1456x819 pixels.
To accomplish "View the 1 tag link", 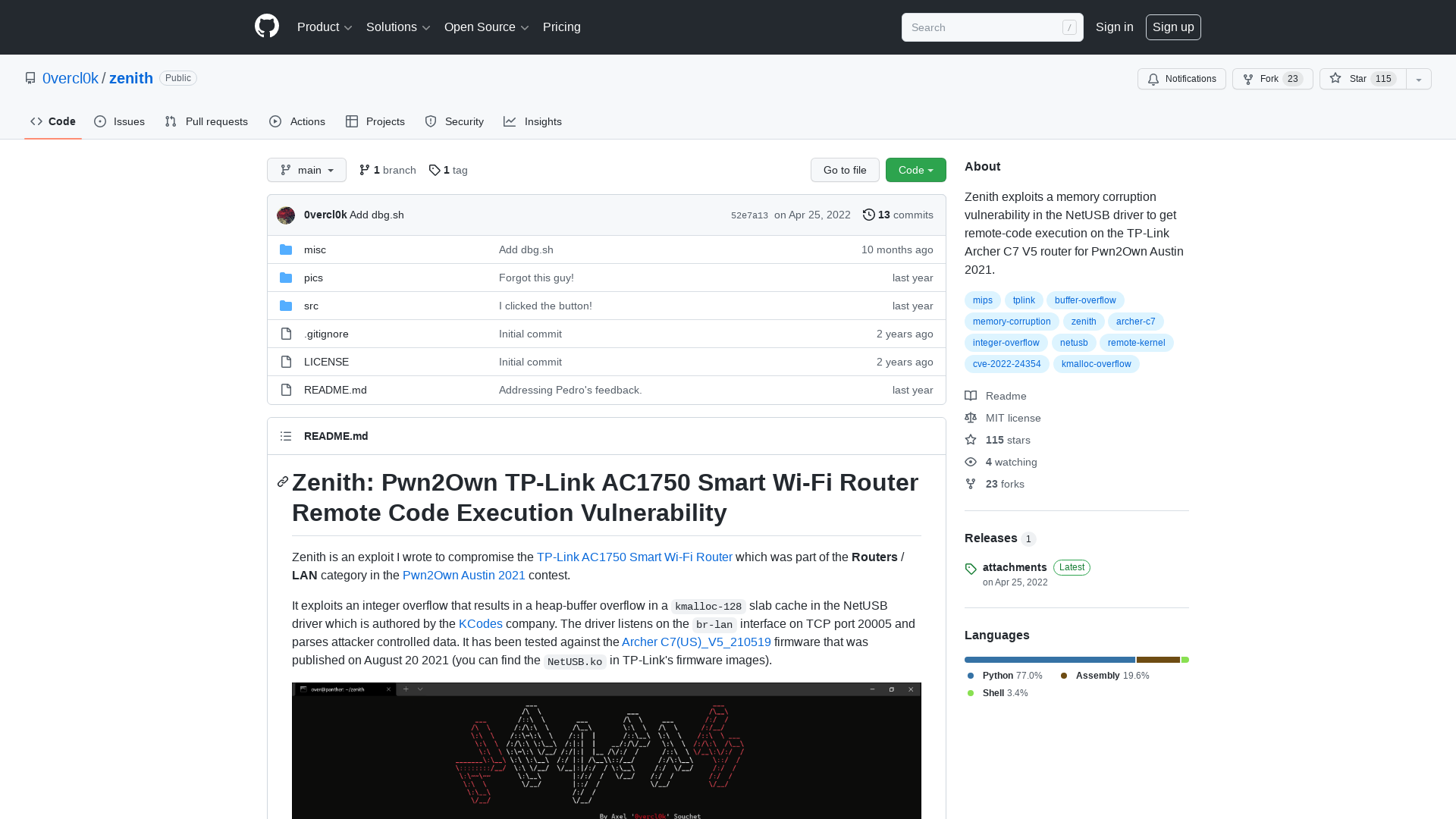I will click(x=448, y=170).
